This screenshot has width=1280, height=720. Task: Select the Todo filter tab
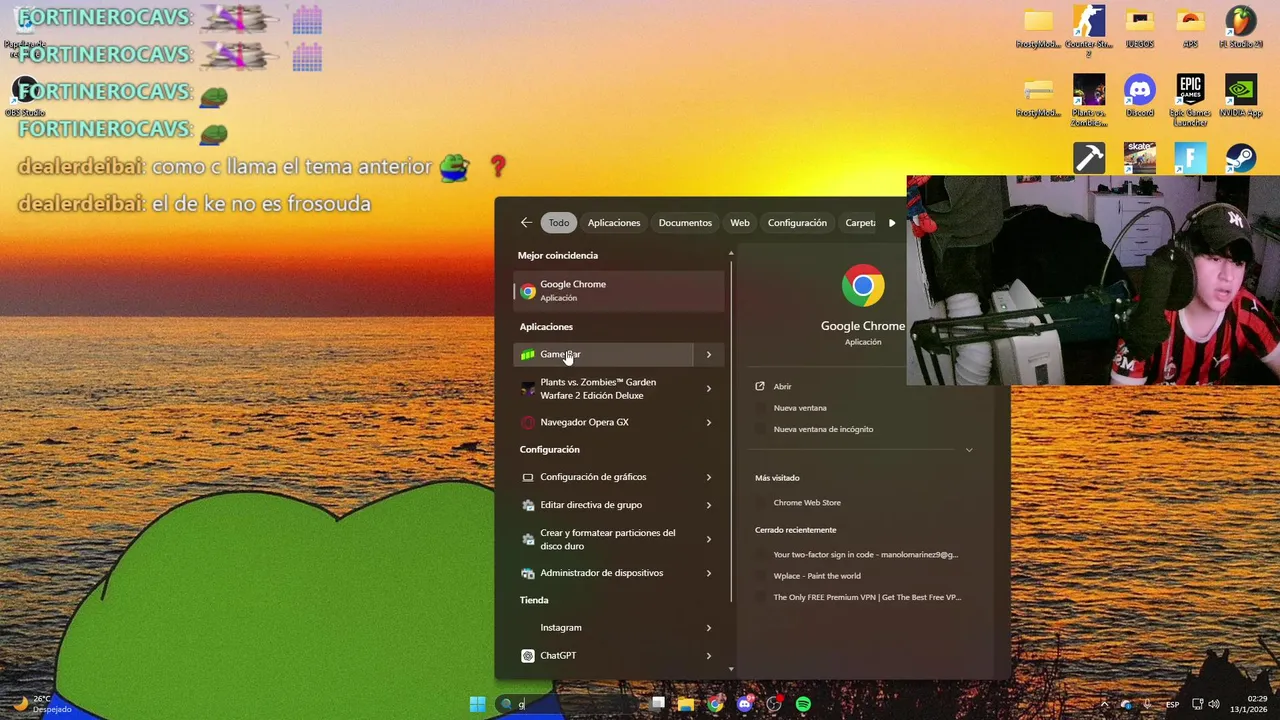(559, 223)
